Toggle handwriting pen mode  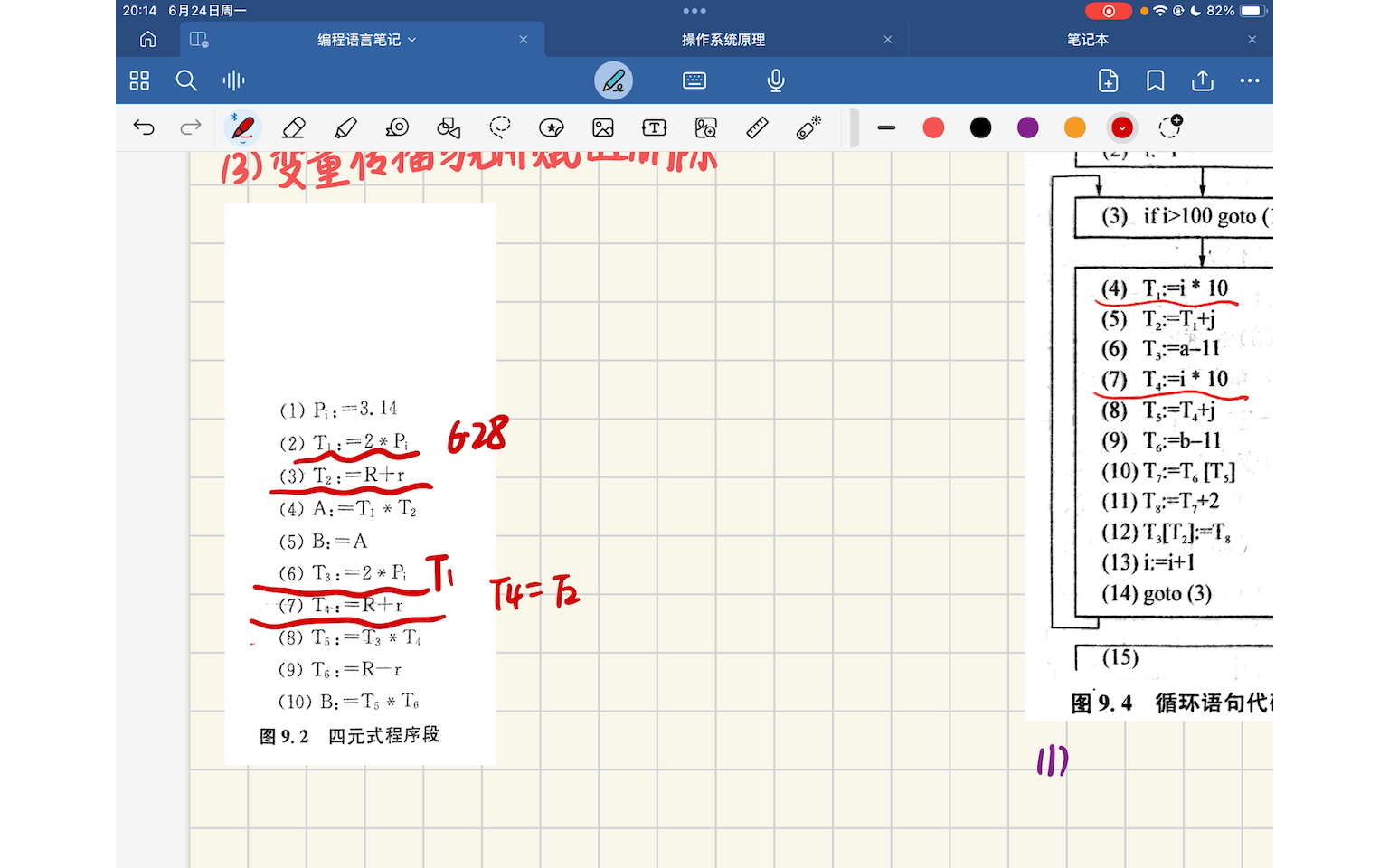[613, 80]
